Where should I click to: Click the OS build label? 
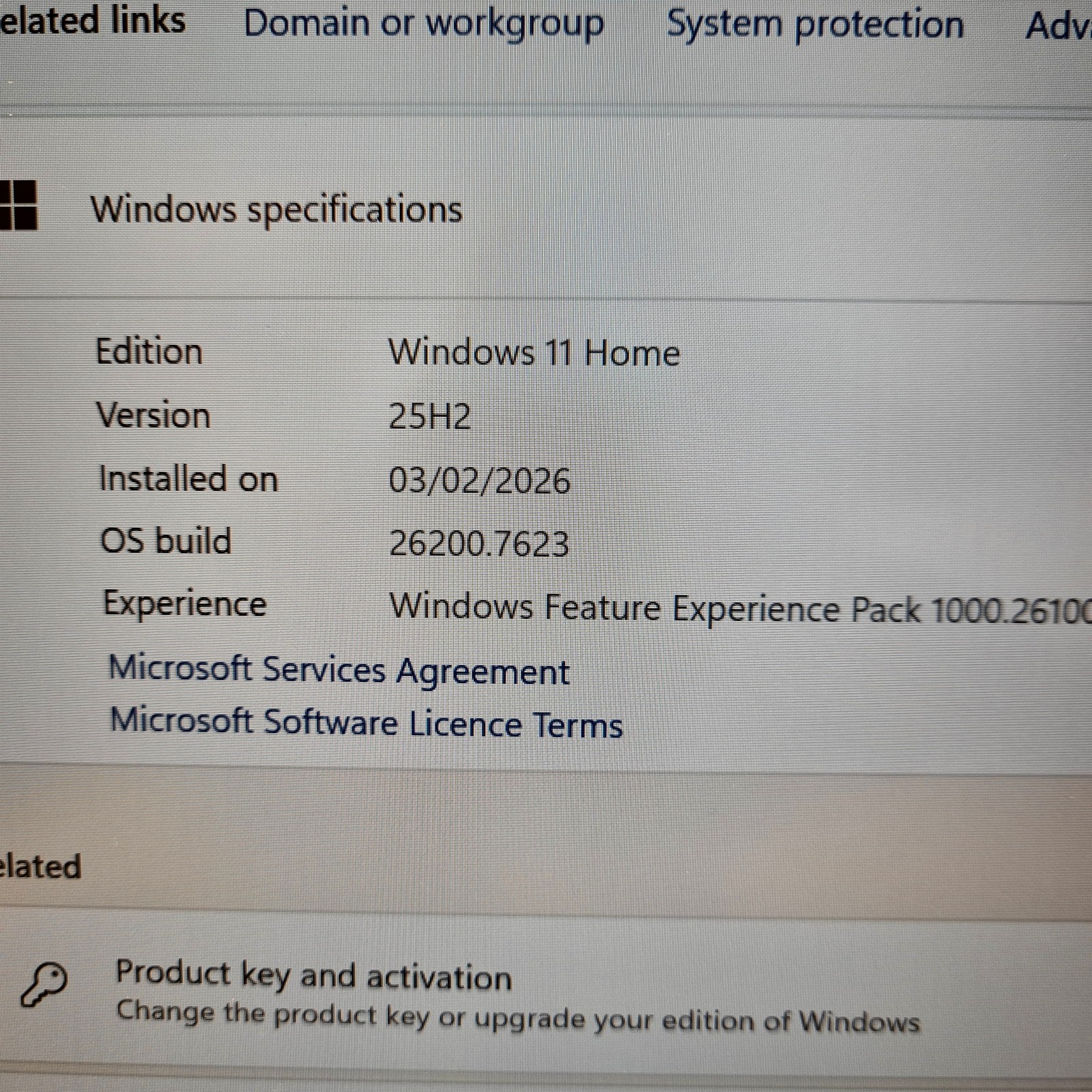(166, 541)
